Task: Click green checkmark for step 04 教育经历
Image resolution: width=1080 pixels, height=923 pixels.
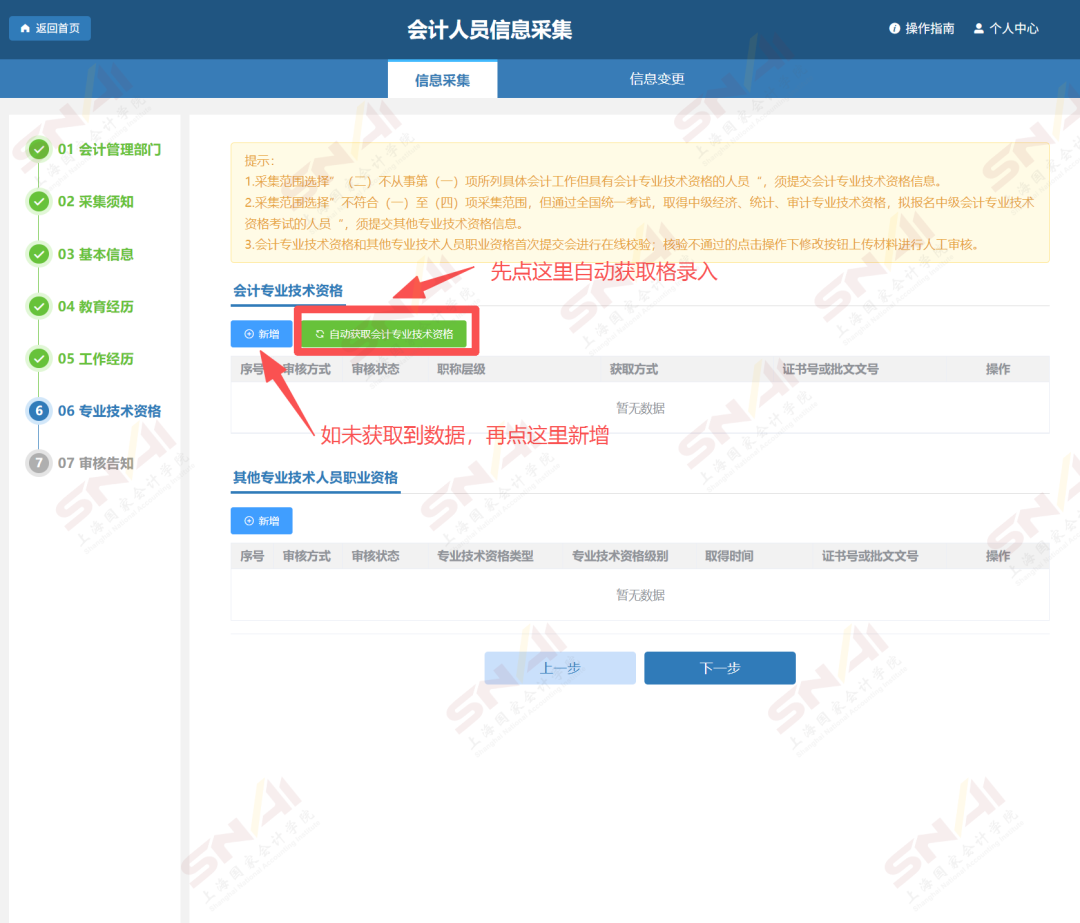Action: point(39,307)
